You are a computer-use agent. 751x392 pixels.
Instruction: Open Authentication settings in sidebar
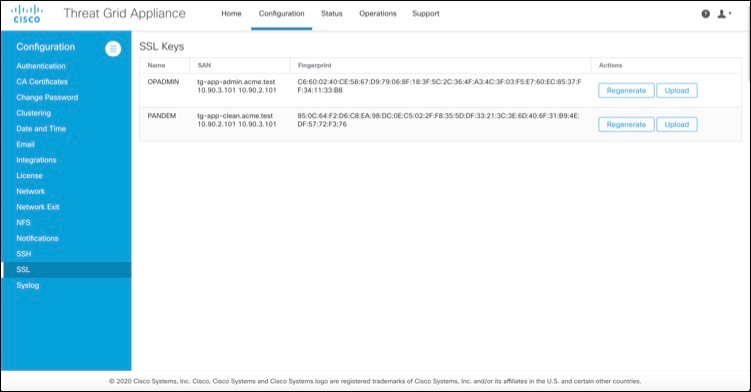pyautogui.click(x=41, y=66)
